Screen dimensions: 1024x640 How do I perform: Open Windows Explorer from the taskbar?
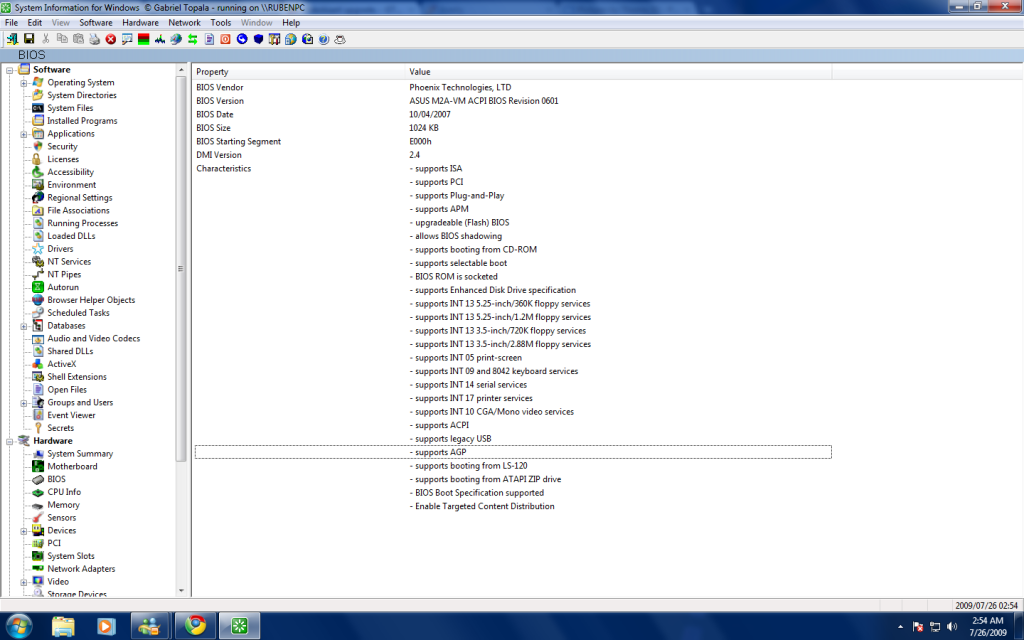coord(63,626)
